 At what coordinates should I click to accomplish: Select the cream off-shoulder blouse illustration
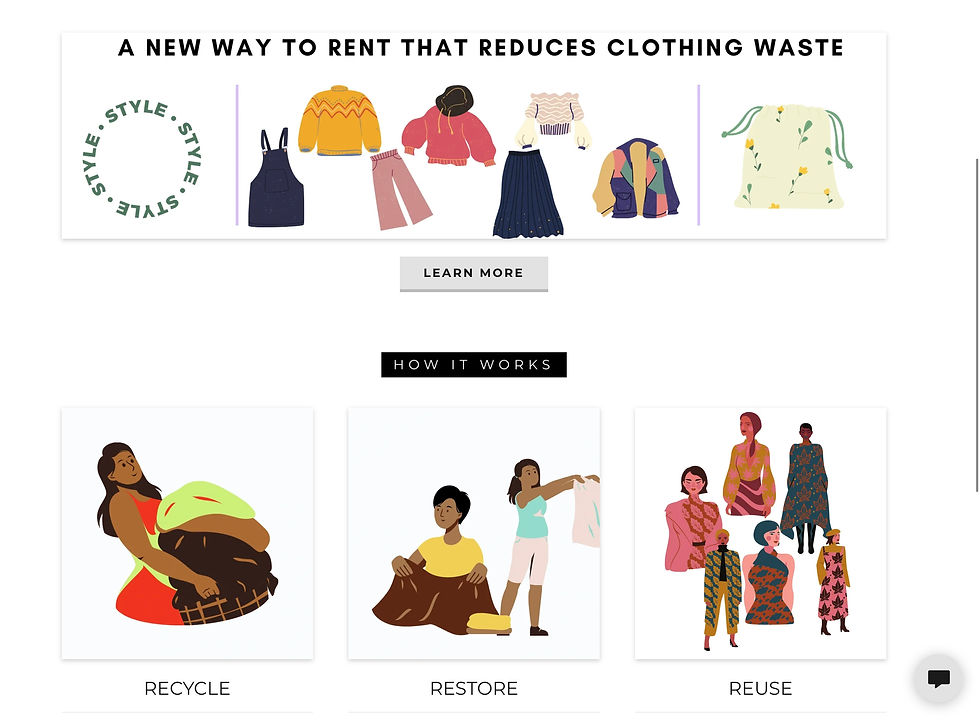553,121
